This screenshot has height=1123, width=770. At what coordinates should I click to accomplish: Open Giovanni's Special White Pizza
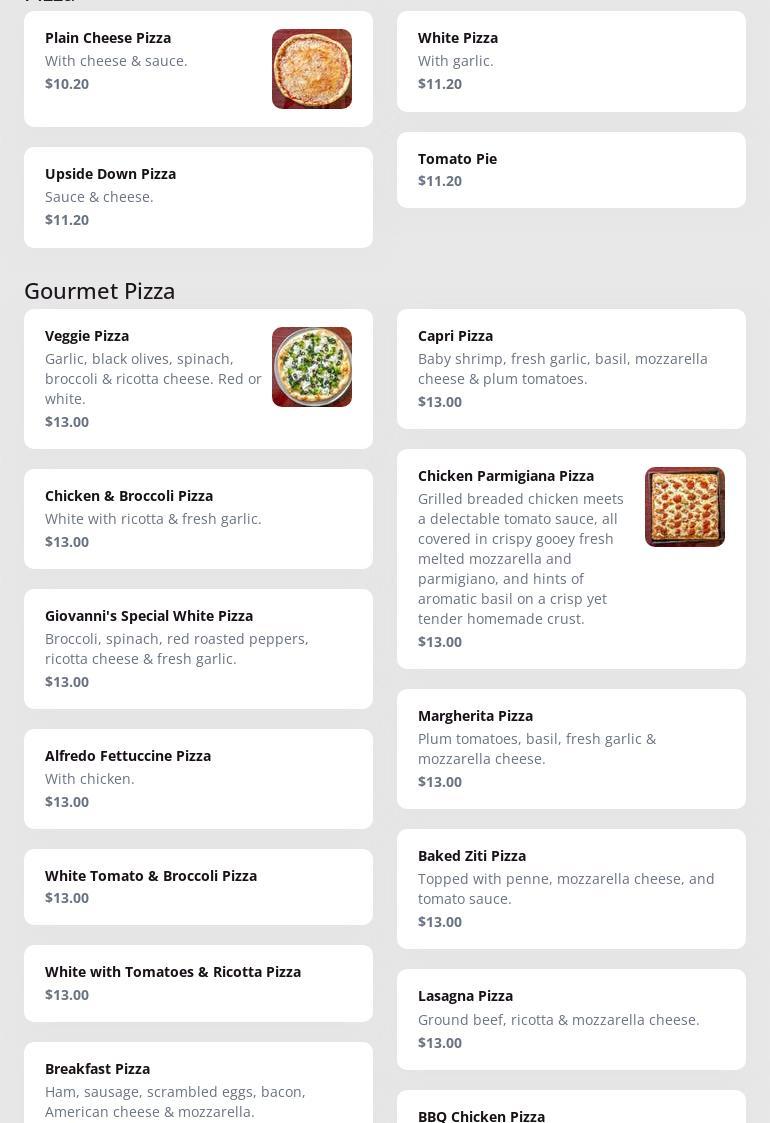198,649
